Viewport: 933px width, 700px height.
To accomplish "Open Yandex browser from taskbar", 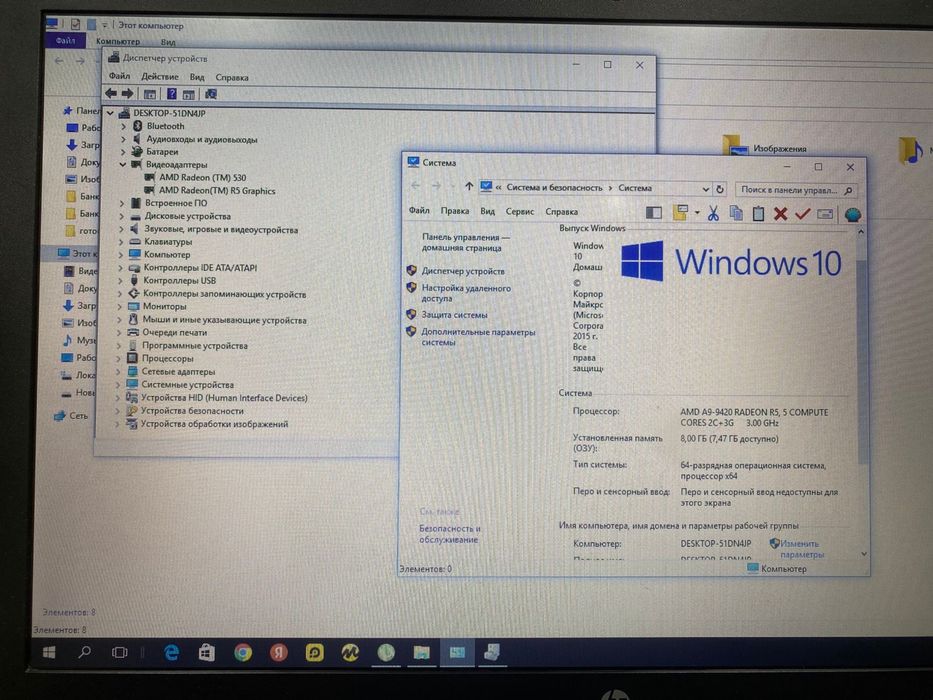I will (x=278, y=653).
